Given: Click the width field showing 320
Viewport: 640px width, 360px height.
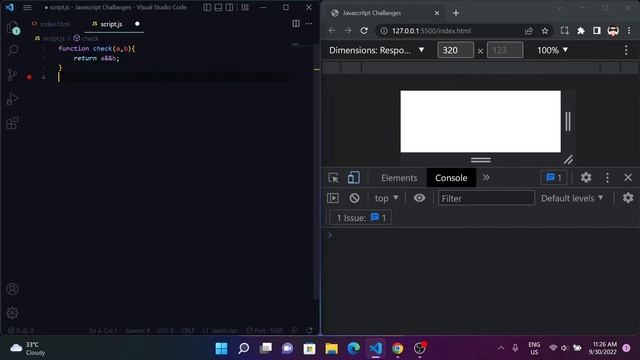Looking at the screenshot, I should click(456, 50).
